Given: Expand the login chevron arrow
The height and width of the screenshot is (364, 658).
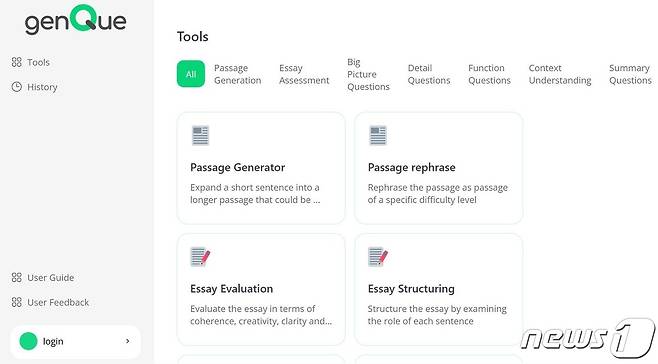Looking at the screenshot, I should point(128,341).
